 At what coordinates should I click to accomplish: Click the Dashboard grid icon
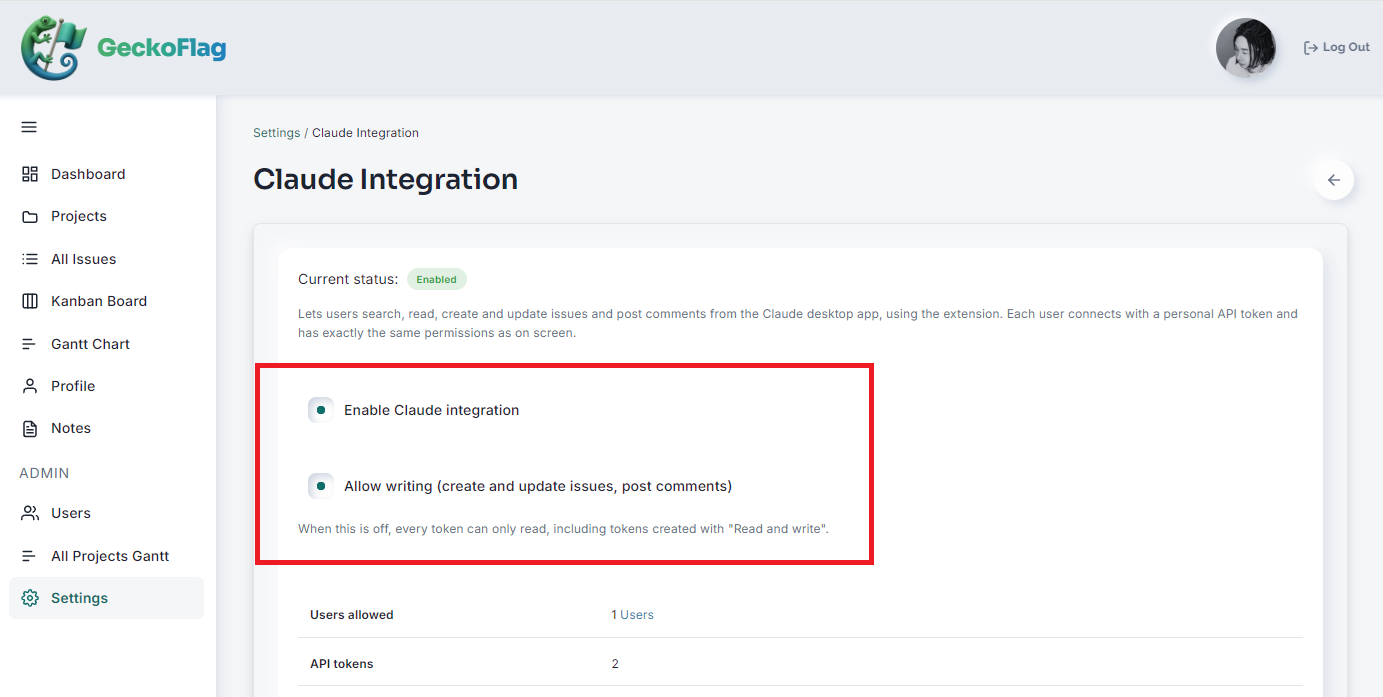30,174
